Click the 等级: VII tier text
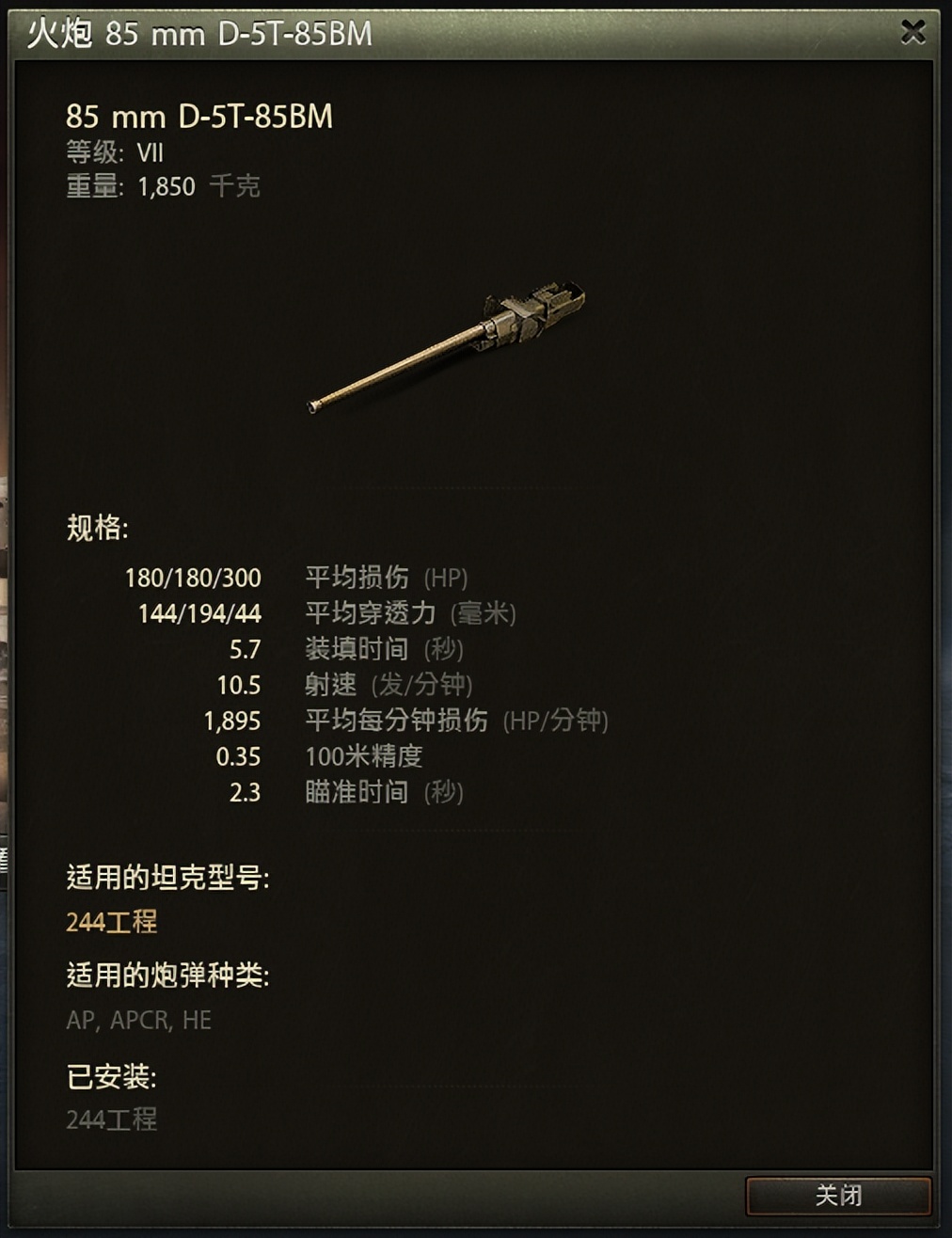This screenshot has height=1238, width=952. tap(115, 152)
